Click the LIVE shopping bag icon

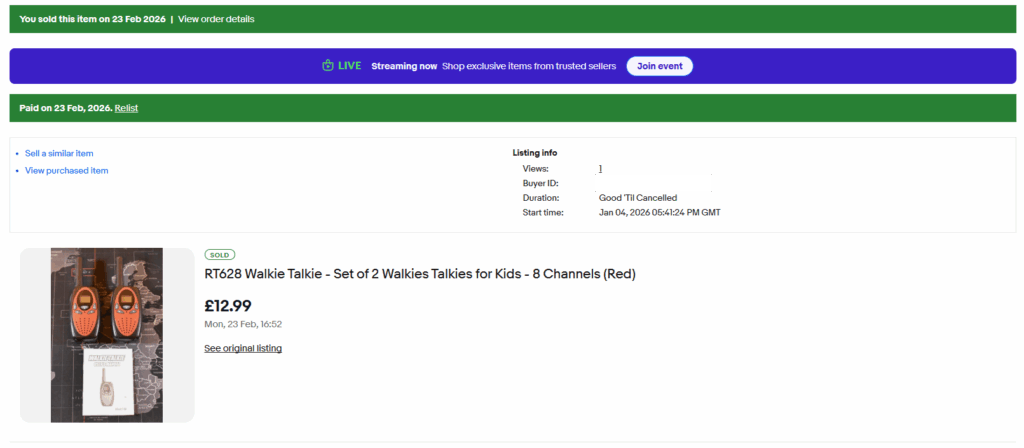point(327,66)
